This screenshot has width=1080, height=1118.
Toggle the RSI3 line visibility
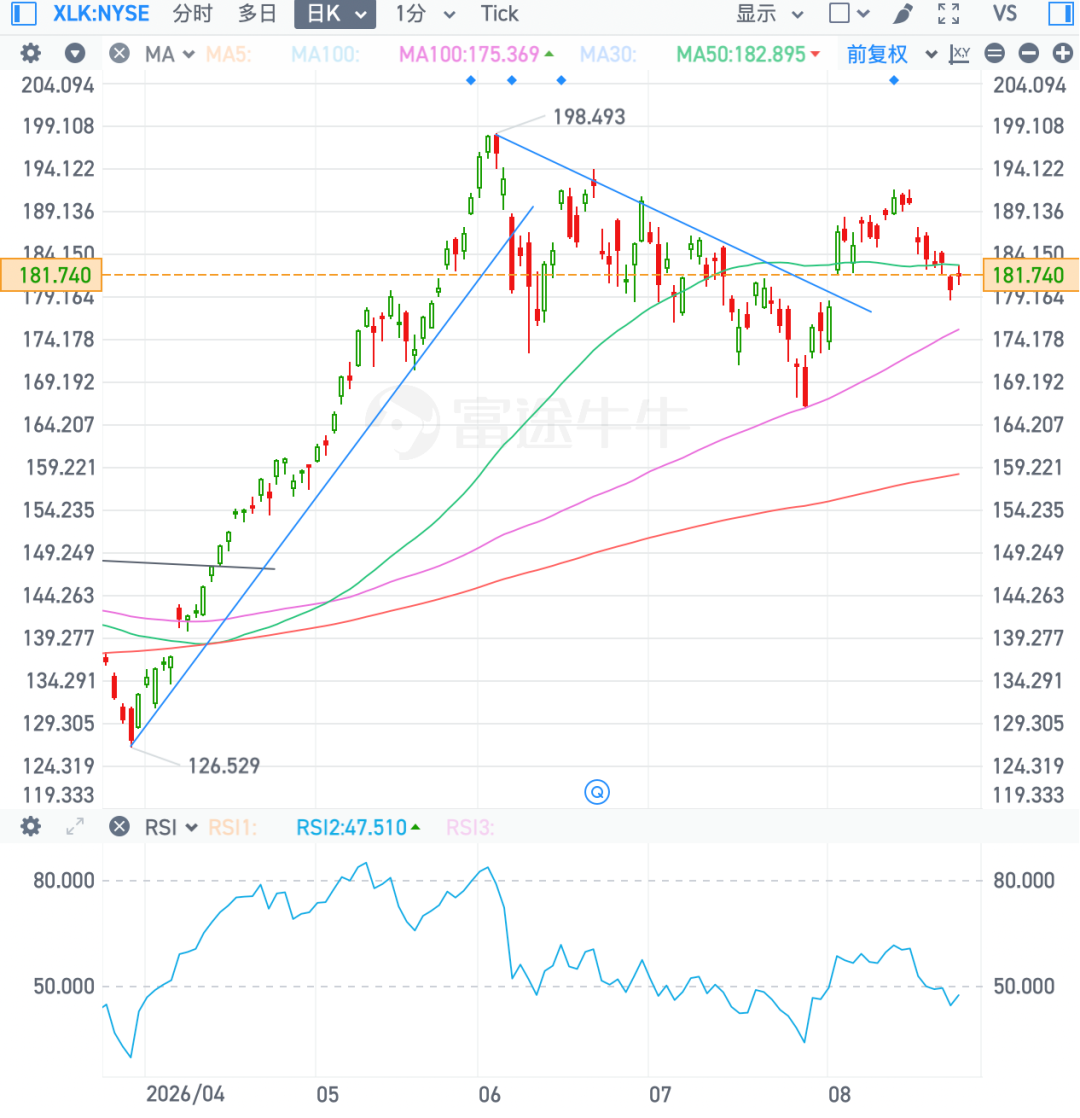pos(470,827)
